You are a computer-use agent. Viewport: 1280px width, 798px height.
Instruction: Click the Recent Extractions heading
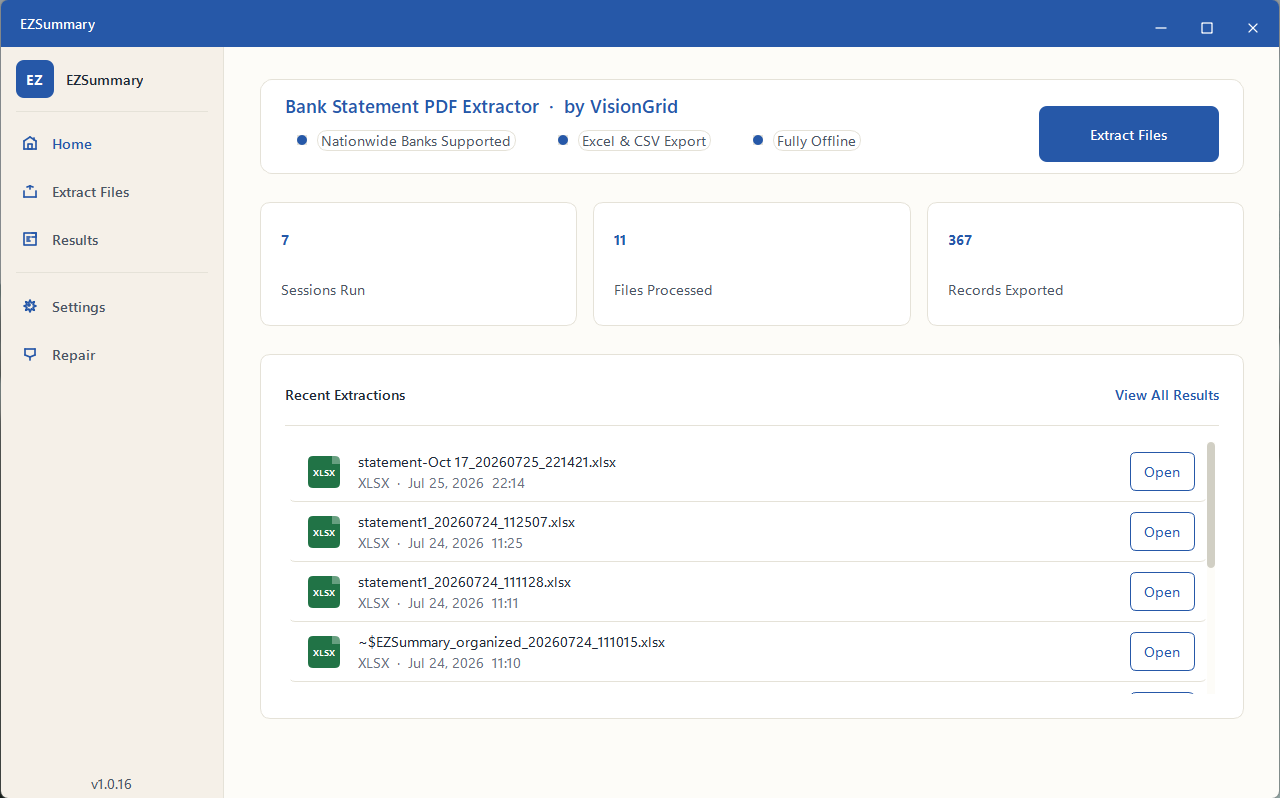click(345, 395)
